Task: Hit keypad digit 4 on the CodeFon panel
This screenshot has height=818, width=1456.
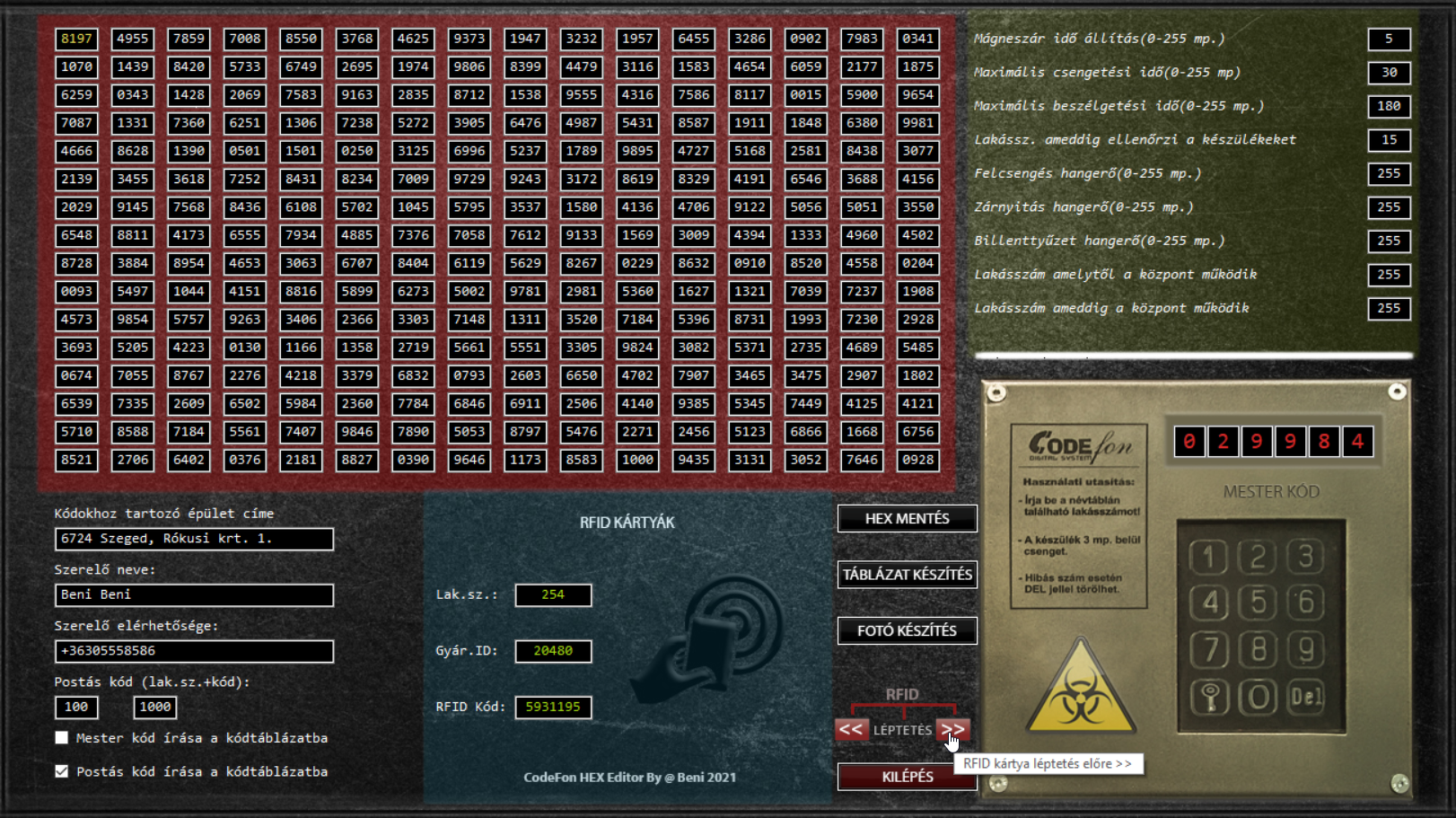Action: point(1209,603)
